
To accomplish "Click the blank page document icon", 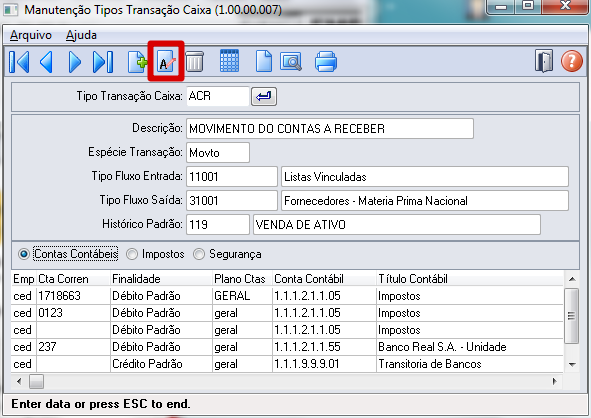I will point(263,61).
